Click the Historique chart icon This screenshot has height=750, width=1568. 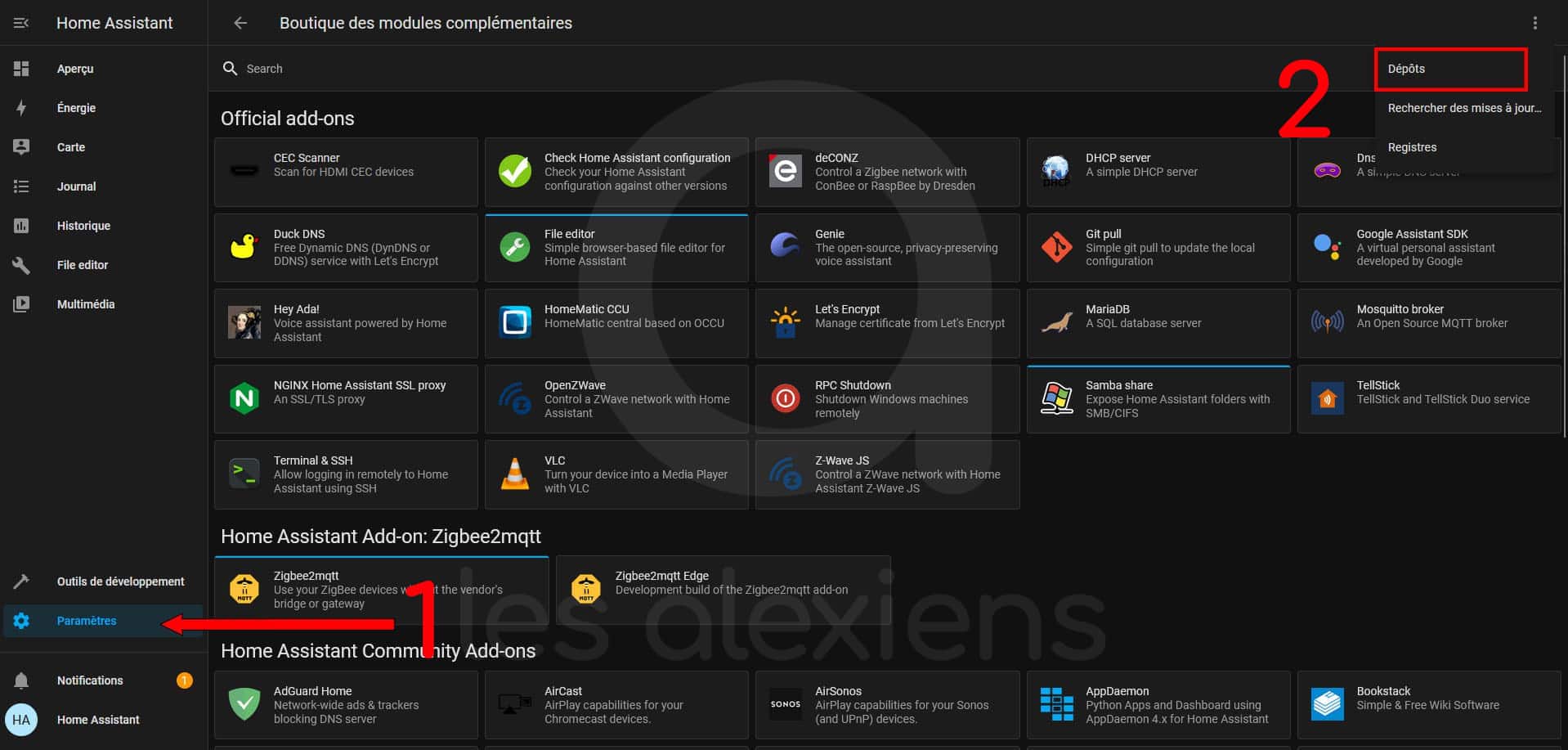coord(21,226)
